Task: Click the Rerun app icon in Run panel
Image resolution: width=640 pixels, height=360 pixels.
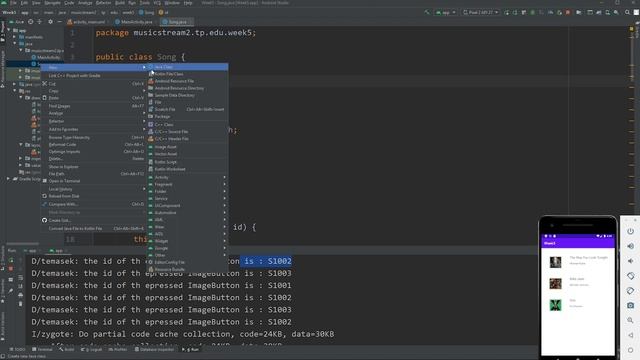Action: point(11,260)
